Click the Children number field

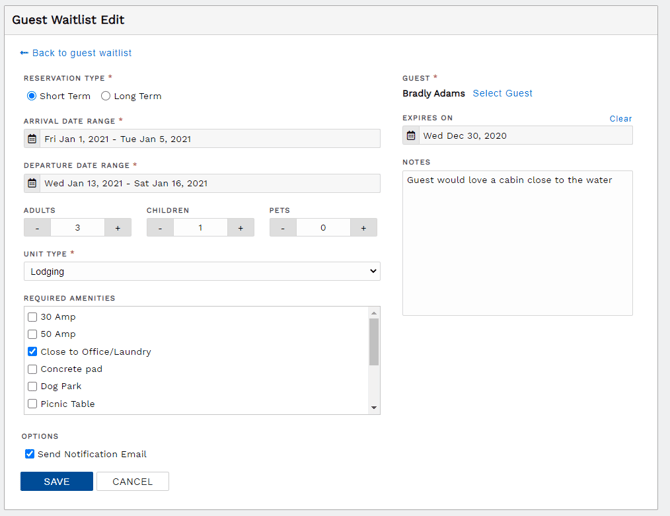(200, 228)
